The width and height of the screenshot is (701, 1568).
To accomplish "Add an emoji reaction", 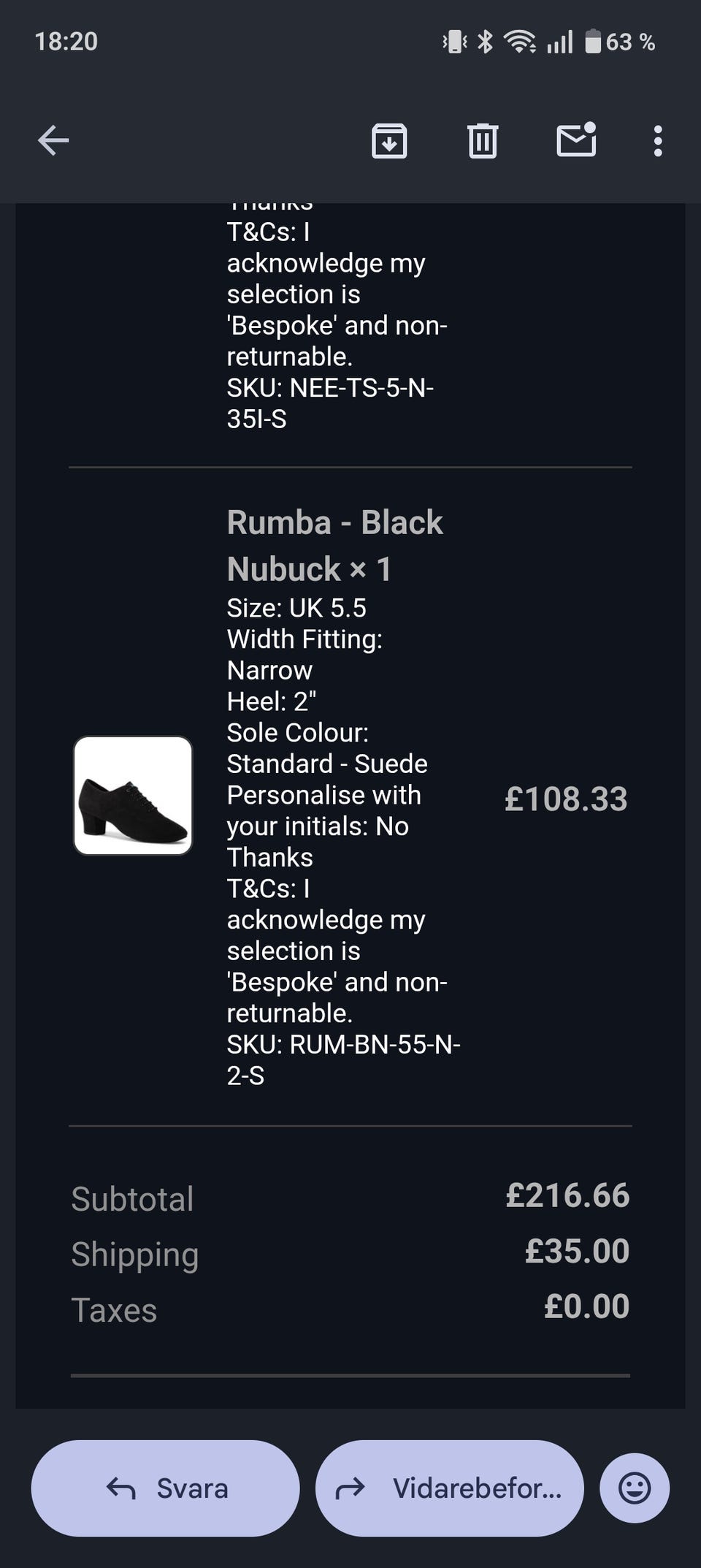I will click(x=634, y=1488).
